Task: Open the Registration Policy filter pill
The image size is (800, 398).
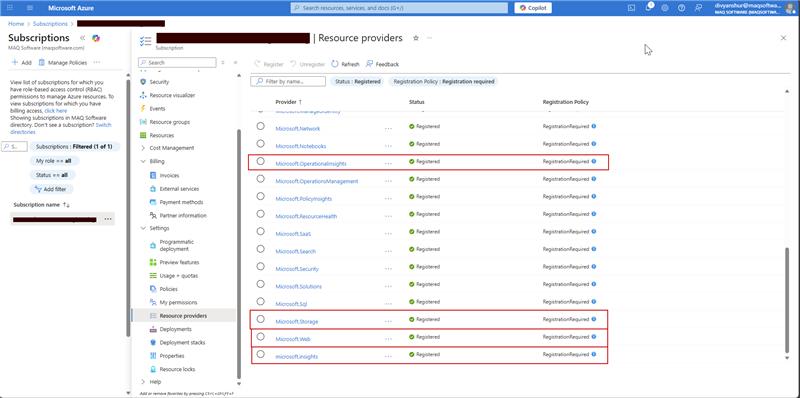Action: pyautogui.click(x=443, y=81)
